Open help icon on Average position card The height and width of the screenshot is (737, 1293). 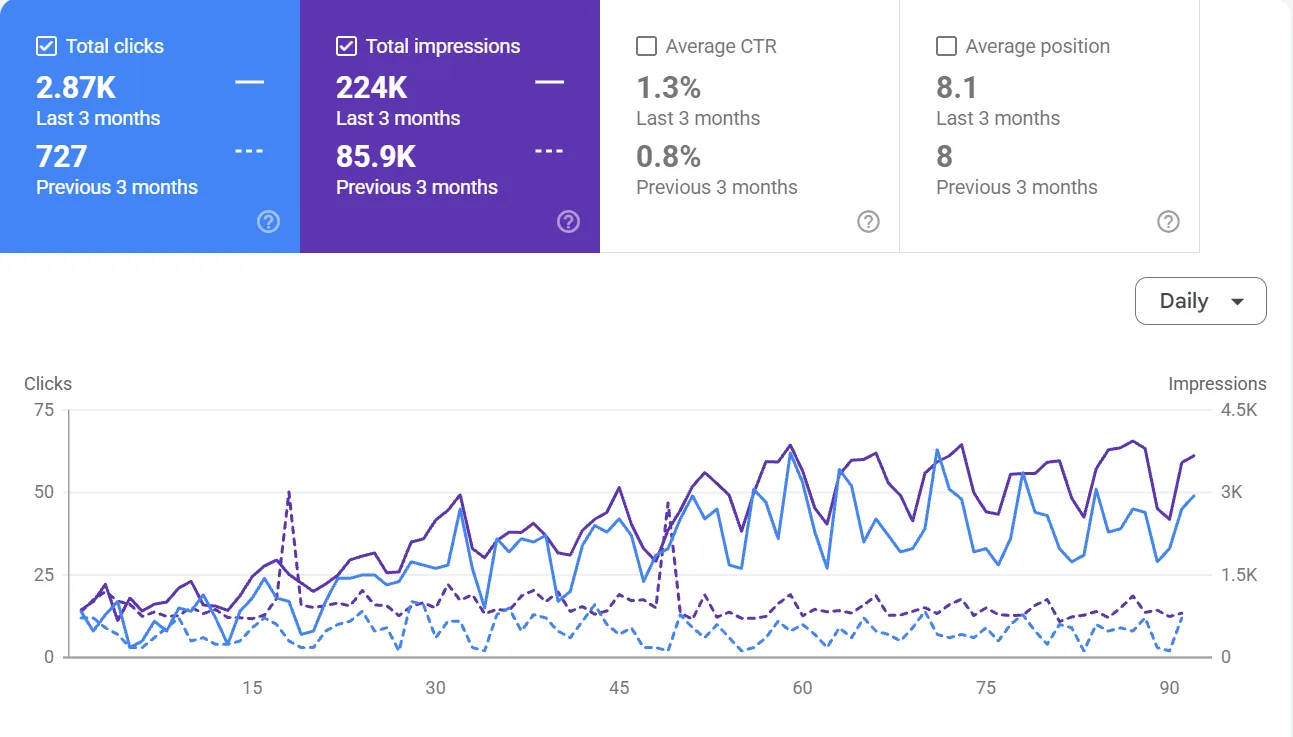1168,222
